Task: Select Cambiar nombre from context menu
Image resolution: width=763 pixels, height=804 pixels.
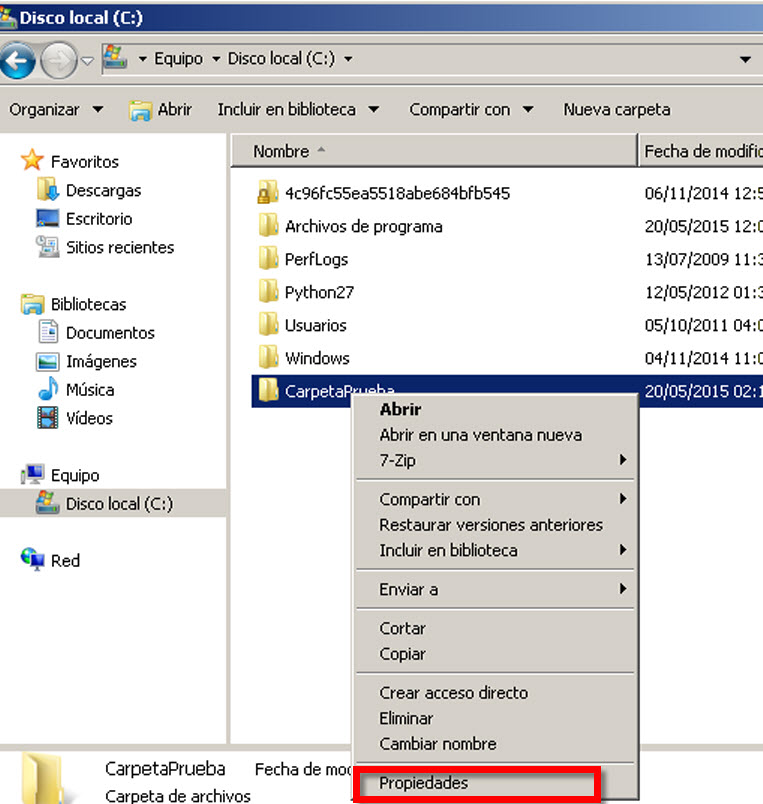Action: click(438, 744)
